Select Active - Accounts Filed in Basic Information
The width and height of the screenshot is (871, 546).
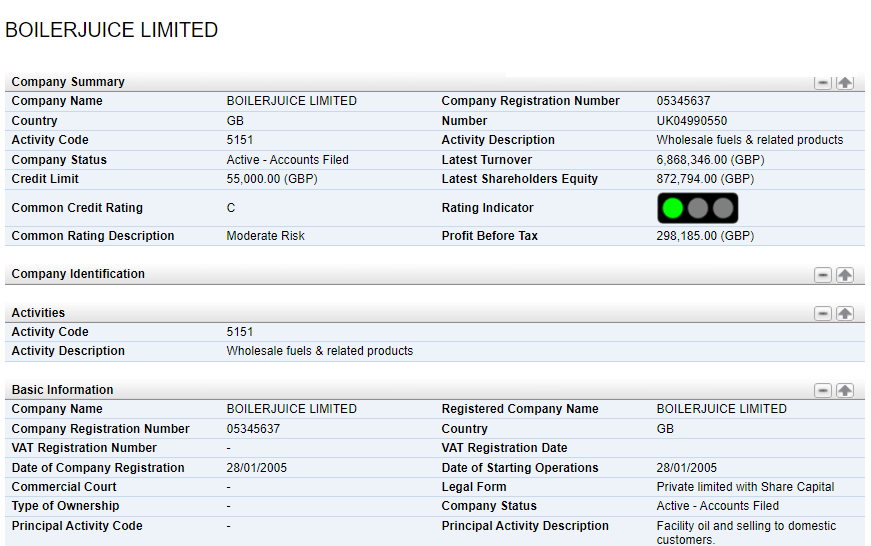click(x=718, y=506)
